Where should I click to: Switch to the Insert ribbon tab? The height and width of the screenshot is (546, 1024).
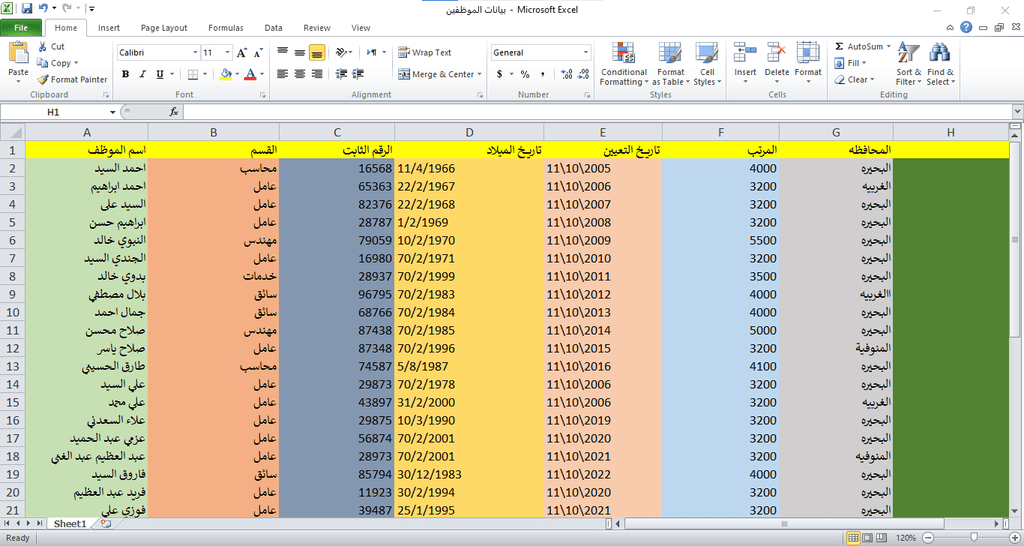pos(109,28)
